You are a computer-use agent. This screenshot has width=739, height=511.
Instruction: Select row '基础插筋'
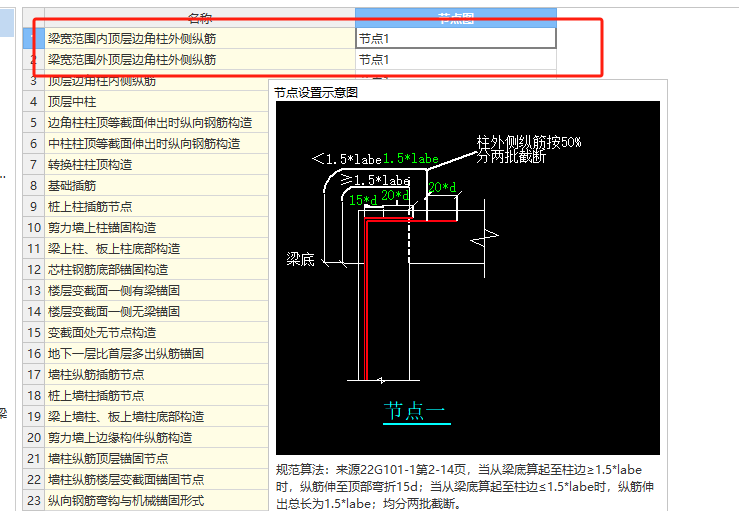(156, 186)
